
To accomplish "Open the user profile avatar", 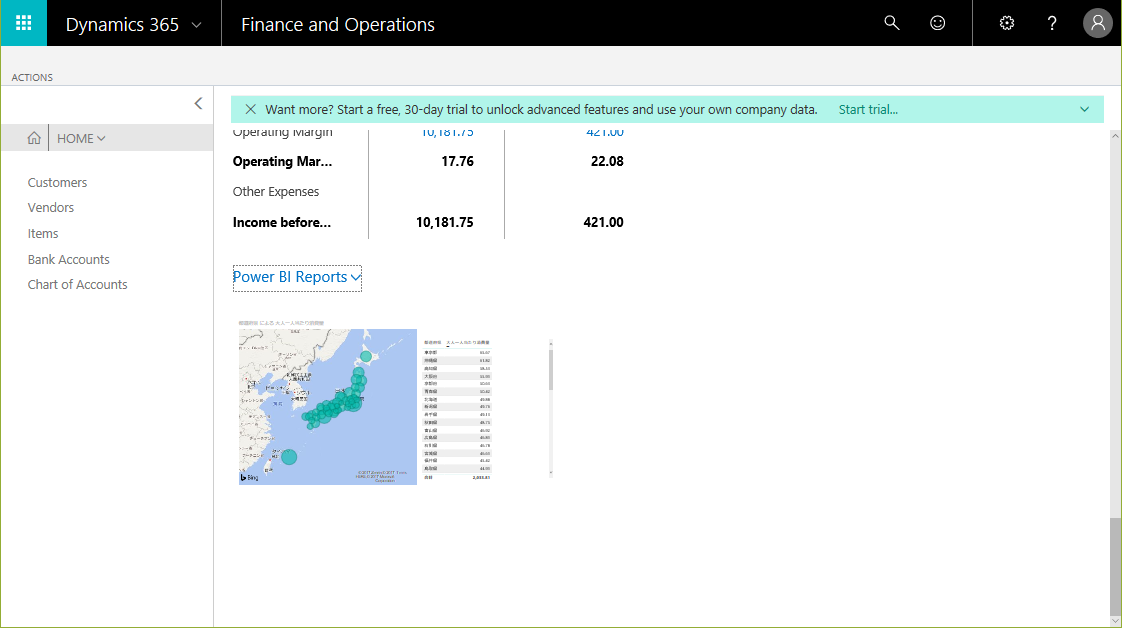I will (x=1098, y=23).
